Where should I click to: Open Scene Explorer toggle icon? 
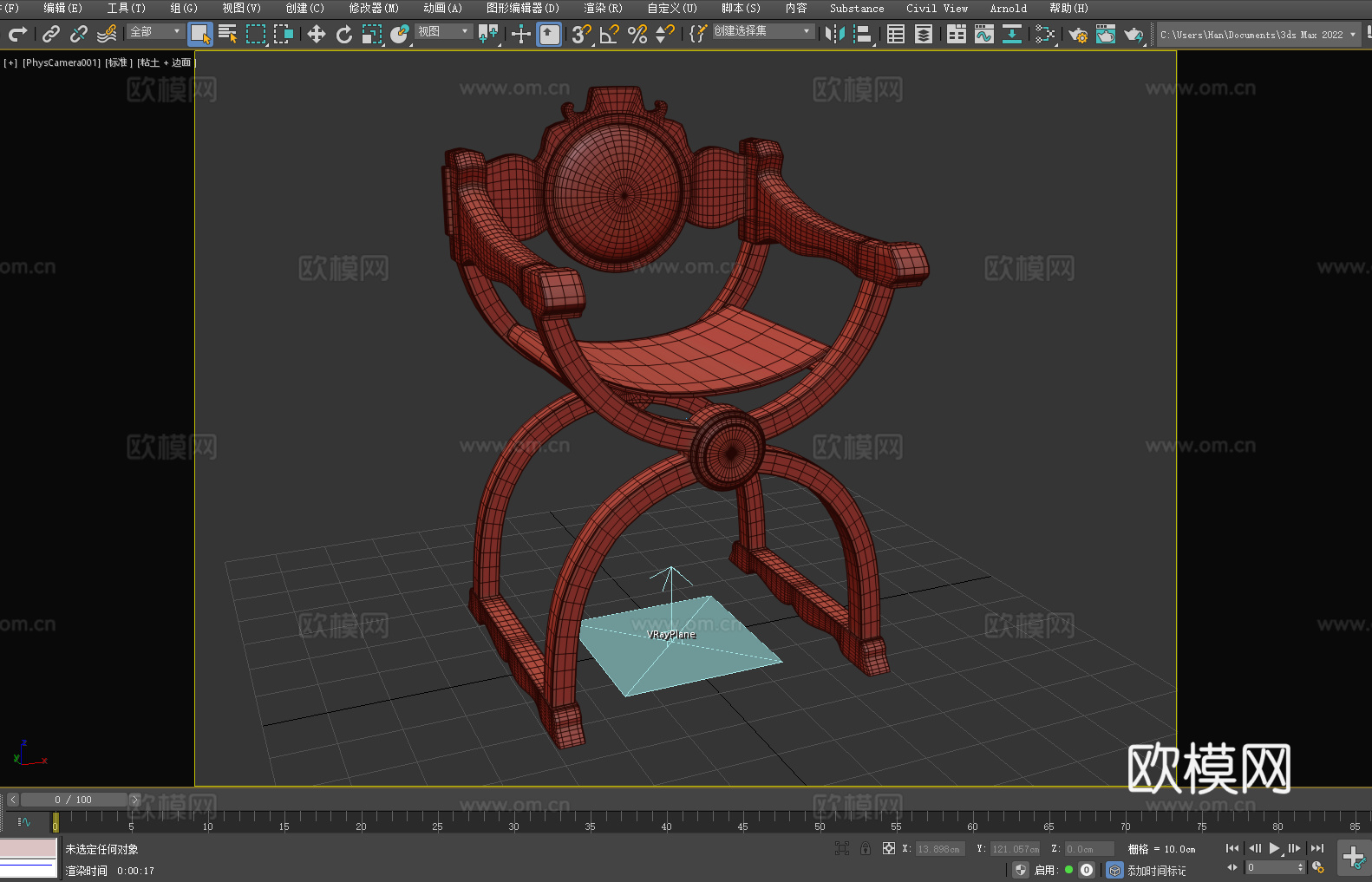(x=896, y=34)
